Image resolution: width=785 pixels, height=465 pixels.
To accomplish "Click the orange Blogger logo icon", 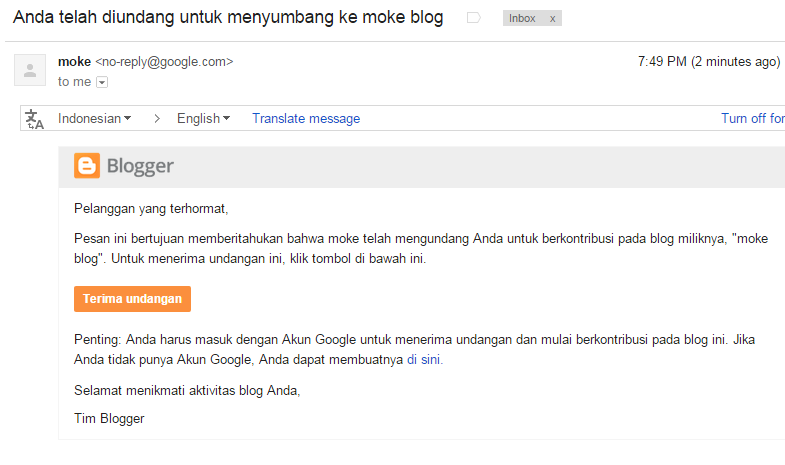I will click(x=87, y=166).
